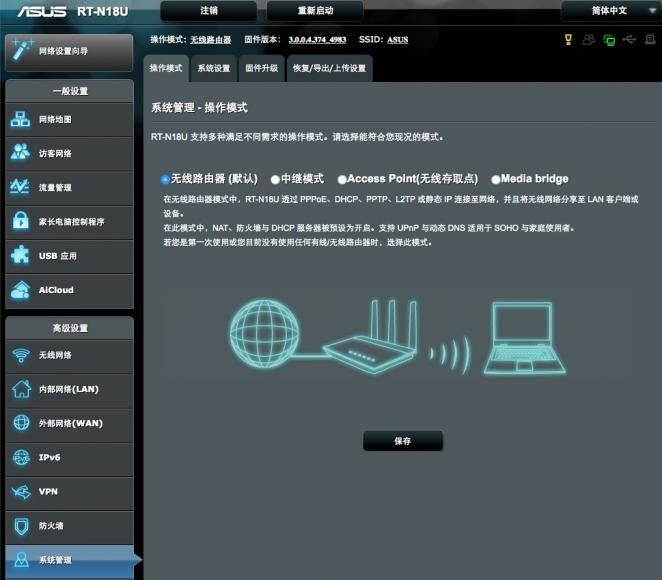The image size is (662, 580).
Task: Open the LAN house icon
Action: coord(21,389)
